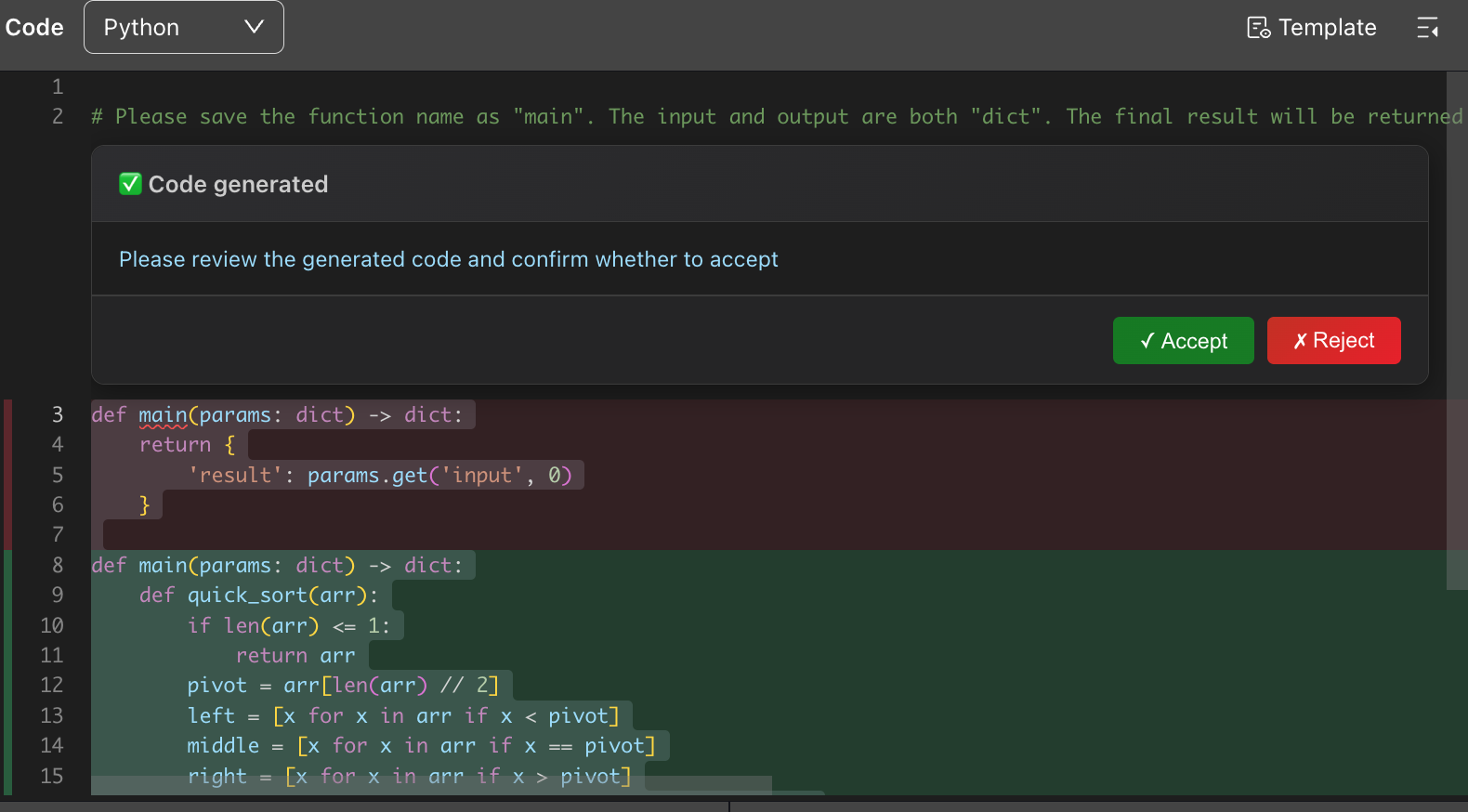Click the chevron arrow beside Python
1468x812 pixels.
[x=254, y=27]
